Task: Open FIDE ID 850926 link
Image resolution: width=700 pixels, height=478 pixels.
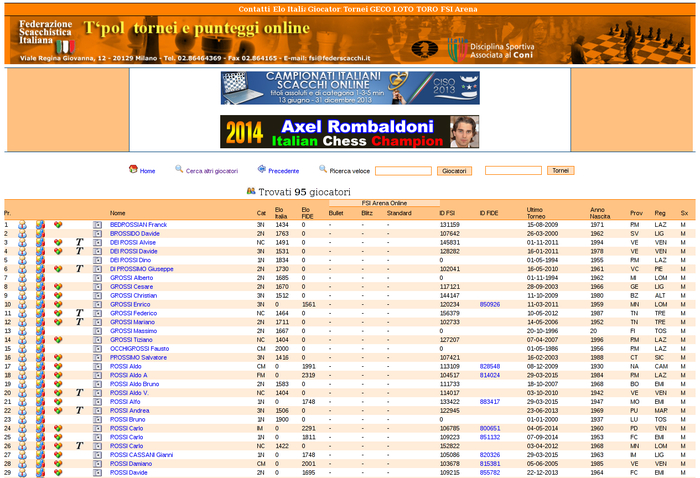Action: (x=490, y=304)
